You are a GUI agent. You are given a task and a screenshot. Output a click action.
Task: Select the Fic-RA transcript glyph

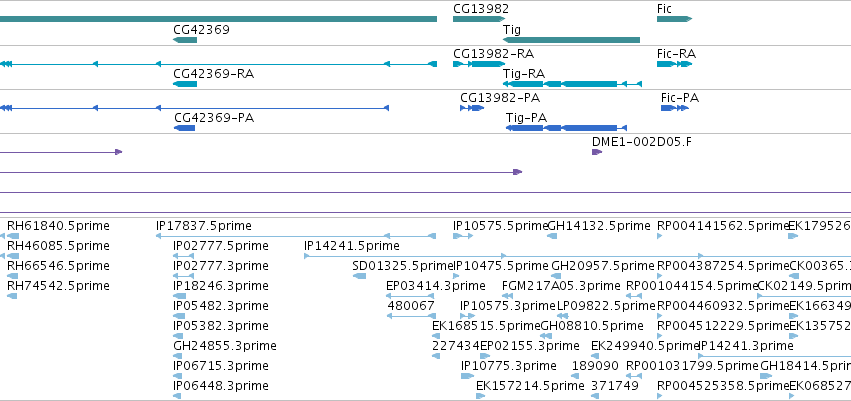675,64
